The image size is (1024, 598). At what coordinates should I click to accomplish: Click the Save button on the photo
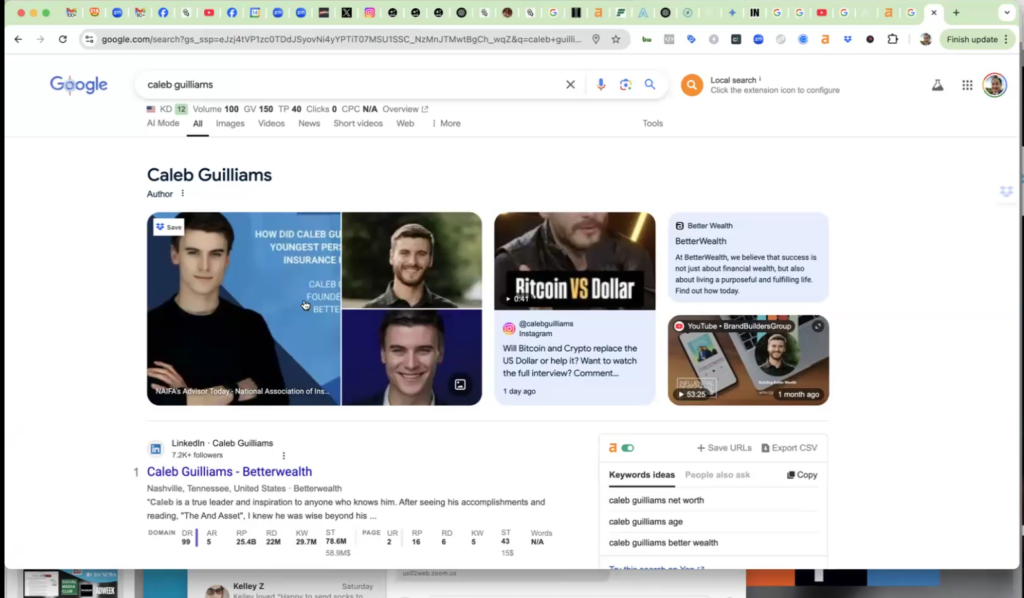pos(168,227)
